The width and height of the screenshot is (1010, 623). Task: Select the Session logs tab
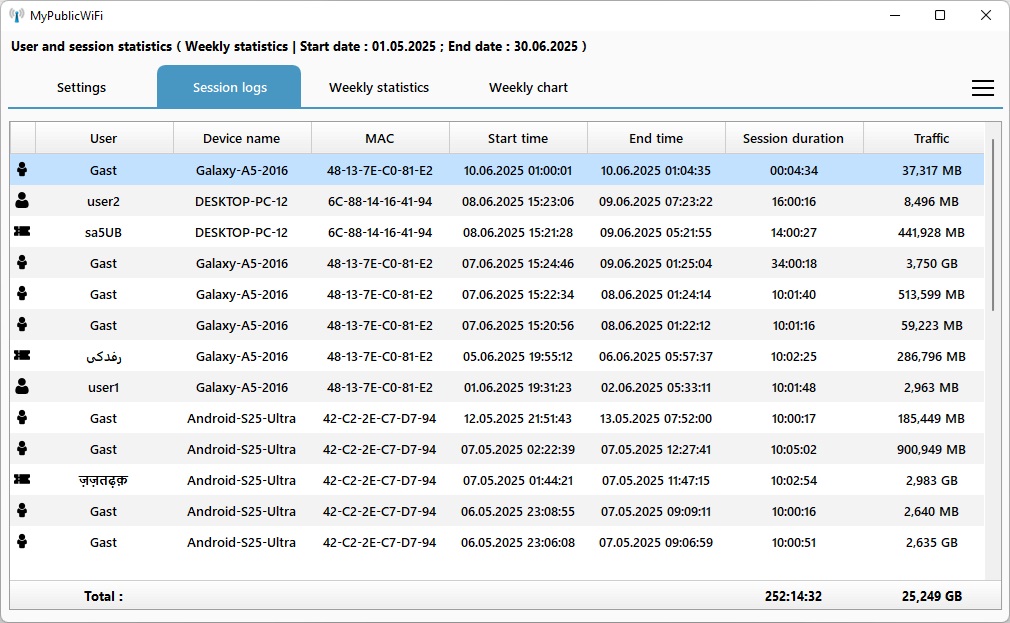tap(229, 87)
